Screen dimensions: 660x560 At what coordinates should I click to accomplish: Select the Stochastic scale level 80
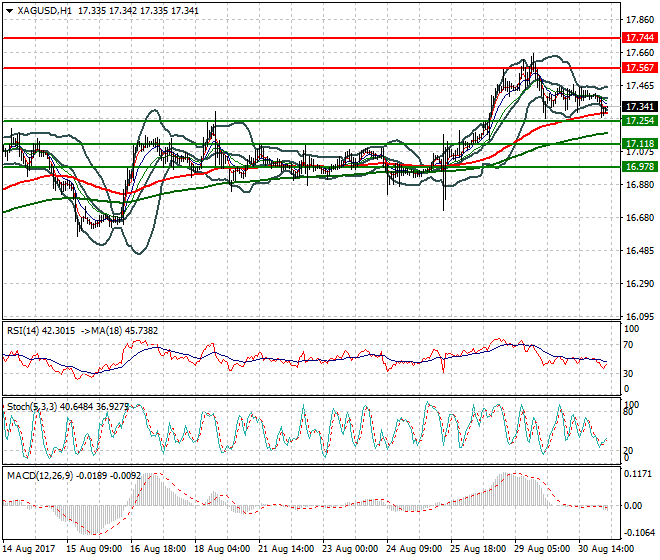pos(628,411)
